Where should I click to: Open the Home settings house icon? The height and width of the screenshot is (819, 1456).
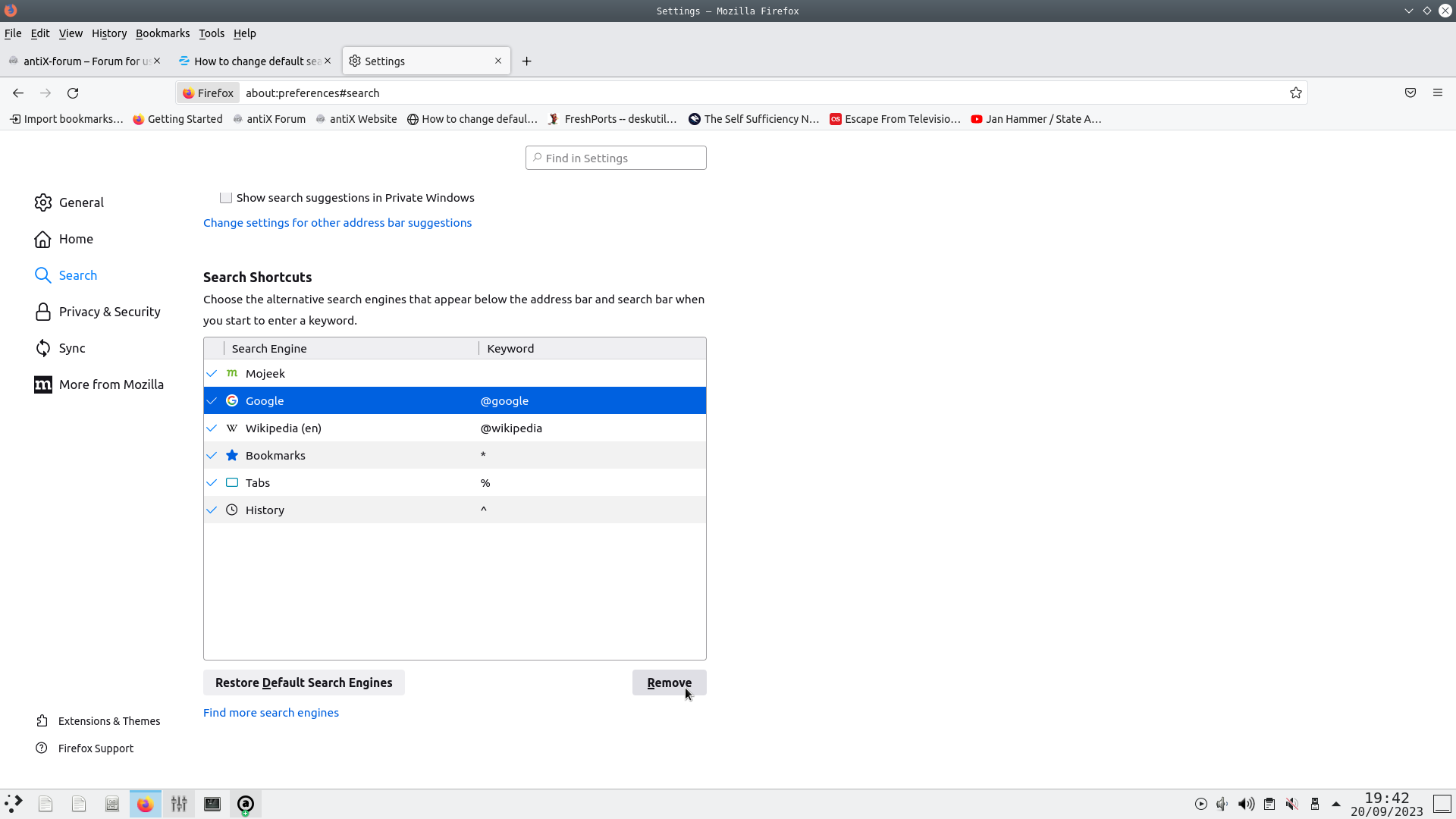click(43, 239)
